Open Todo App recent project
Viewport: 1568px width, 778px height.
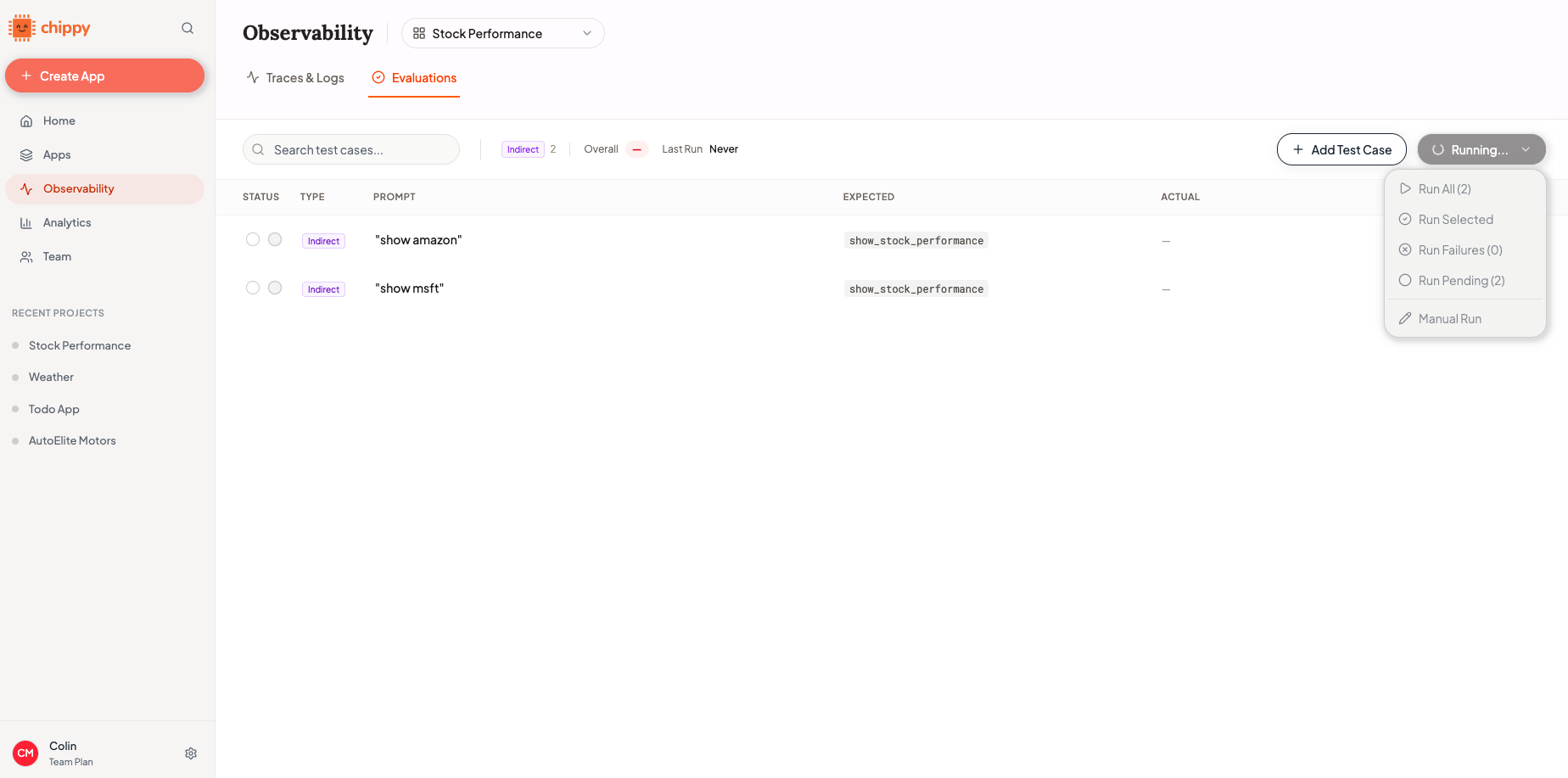(x=54, y=409)
